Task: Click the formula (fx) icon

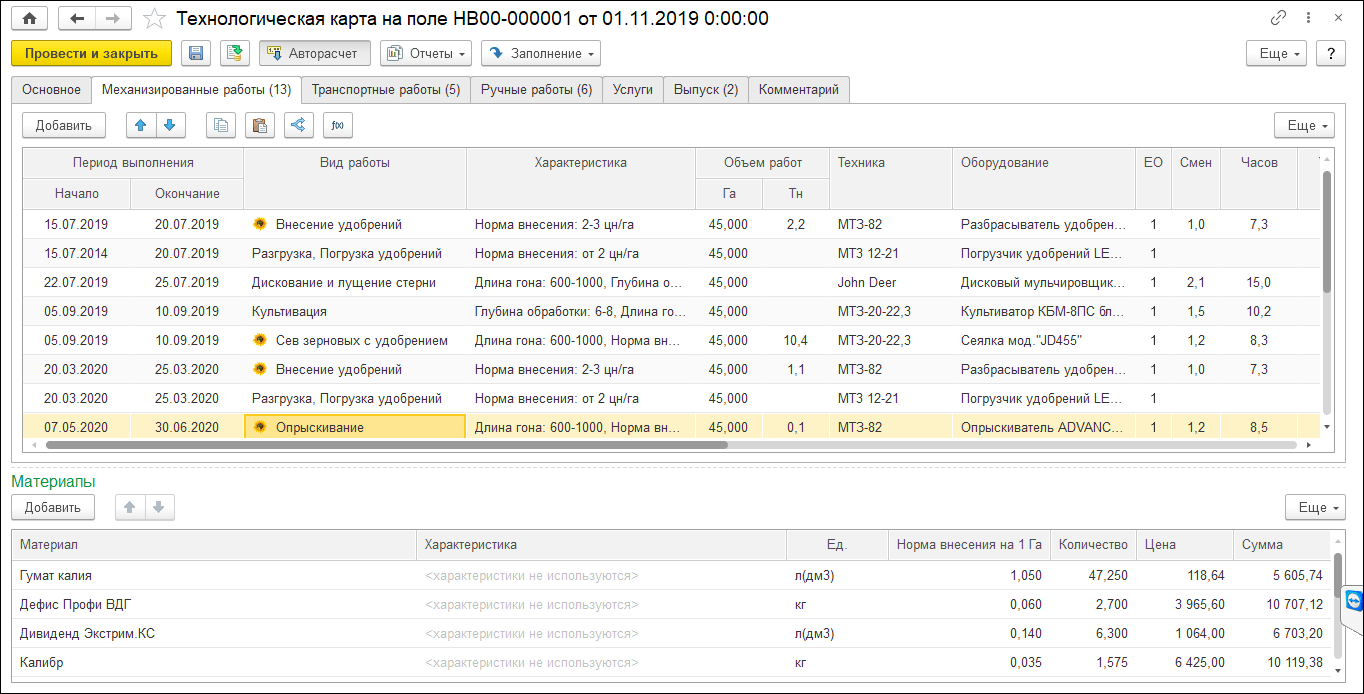Action: tap(337, 125)
